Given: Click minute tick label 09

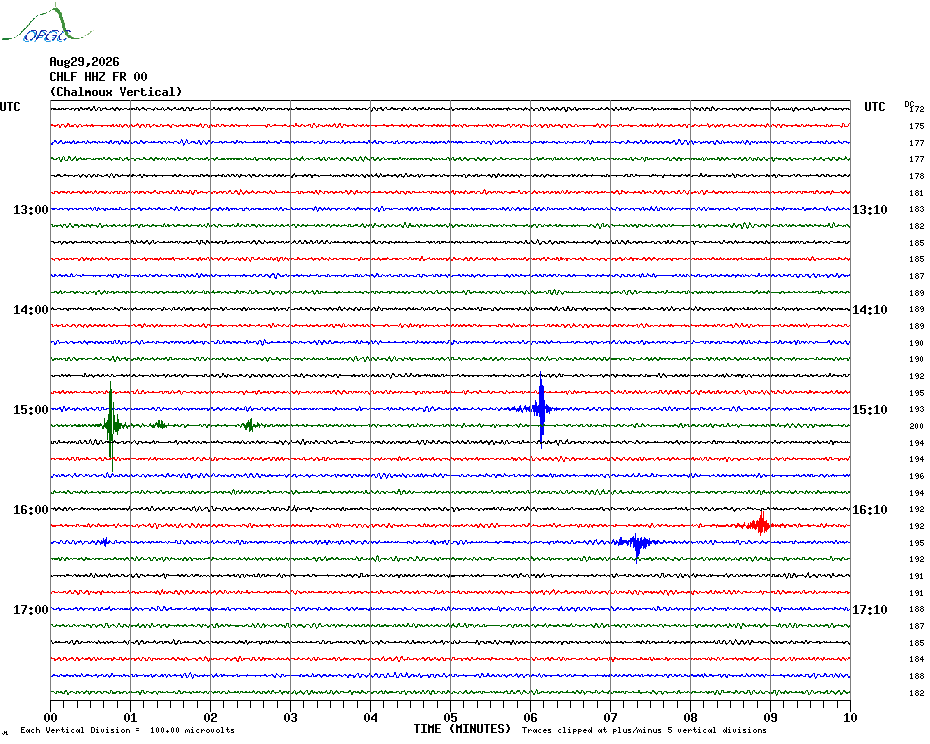Looking at the screenshot, I should pos(770,717).
